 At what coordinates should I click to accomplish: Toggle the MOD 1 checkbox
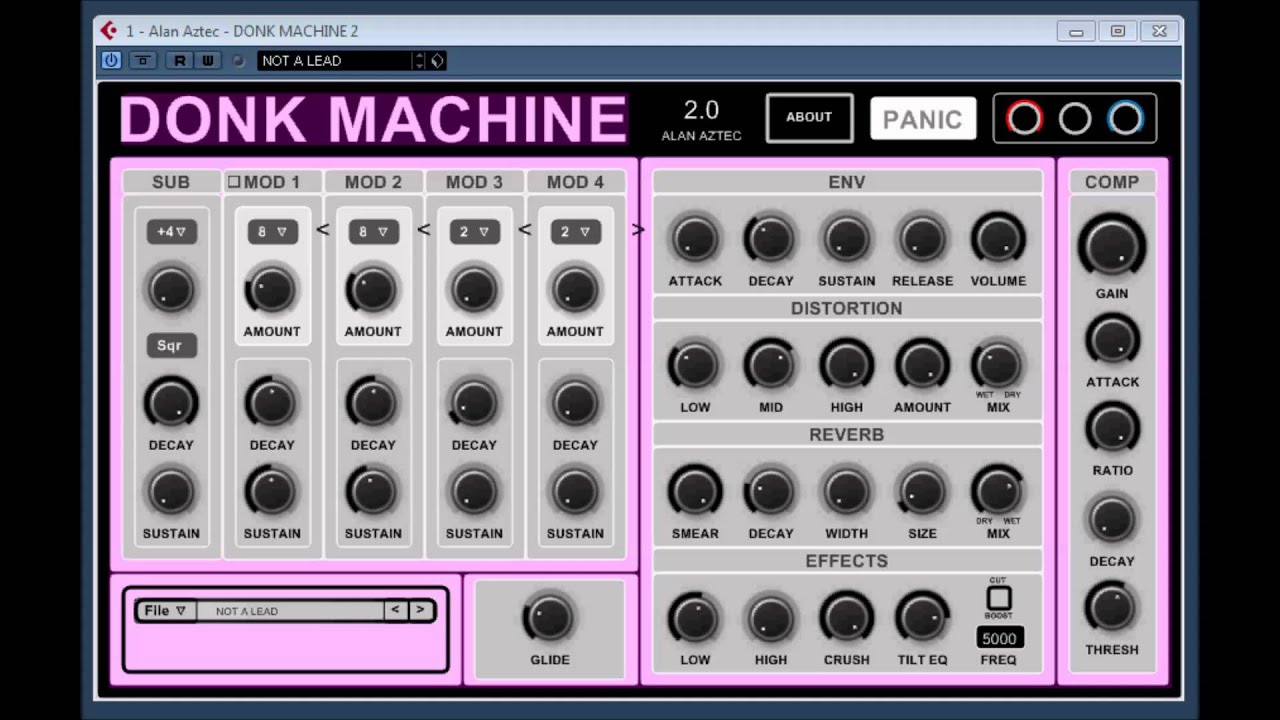[234, 182]
